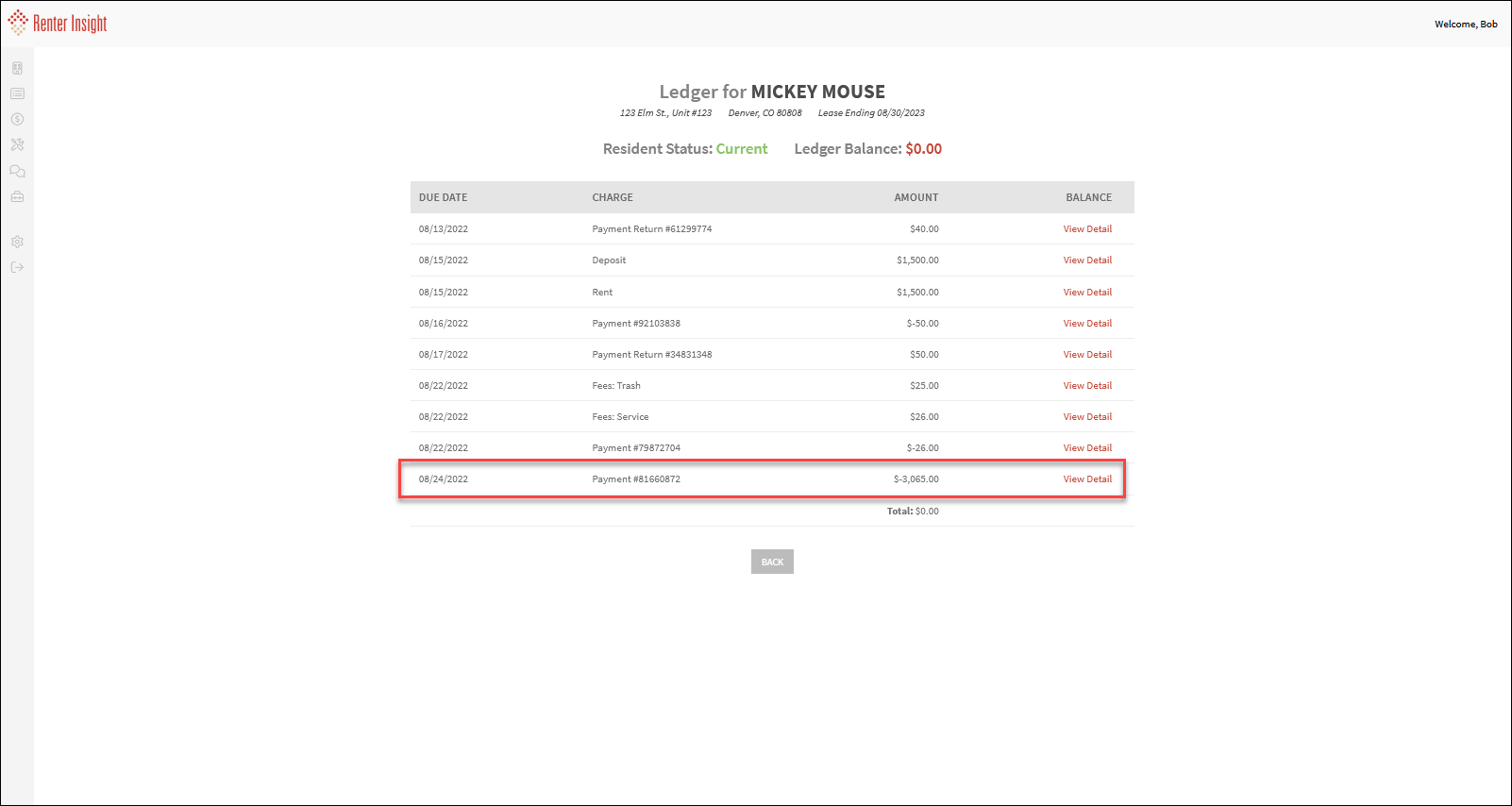This screenshot has height=806, width=1512.
Task: Click the Fees: Trash charge text
Action: click(x=616, y=386)
